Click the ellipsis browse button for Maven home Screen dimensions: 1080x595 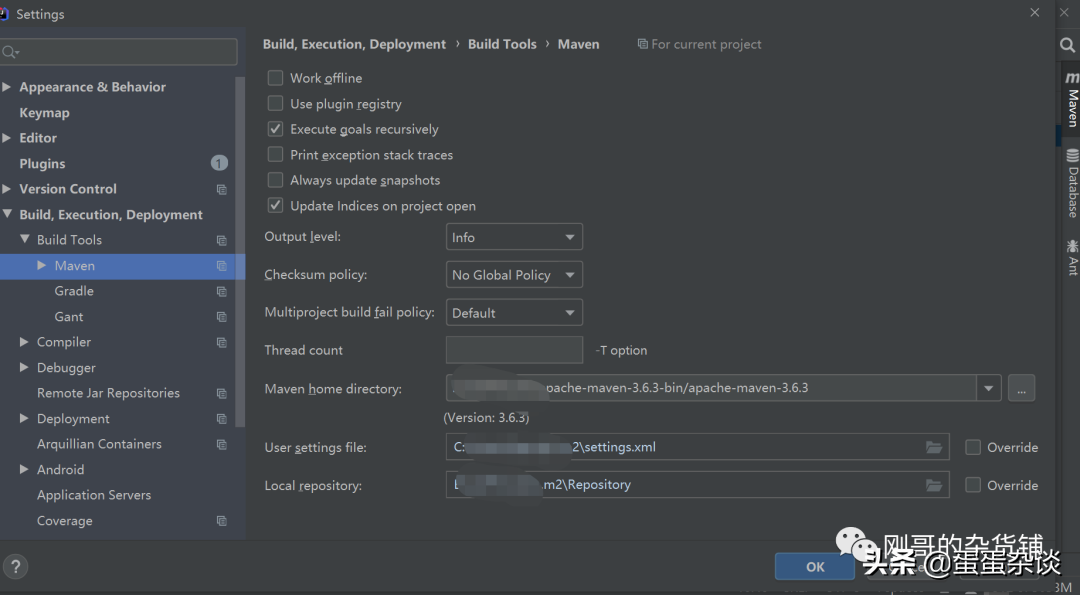[1021, 388]
